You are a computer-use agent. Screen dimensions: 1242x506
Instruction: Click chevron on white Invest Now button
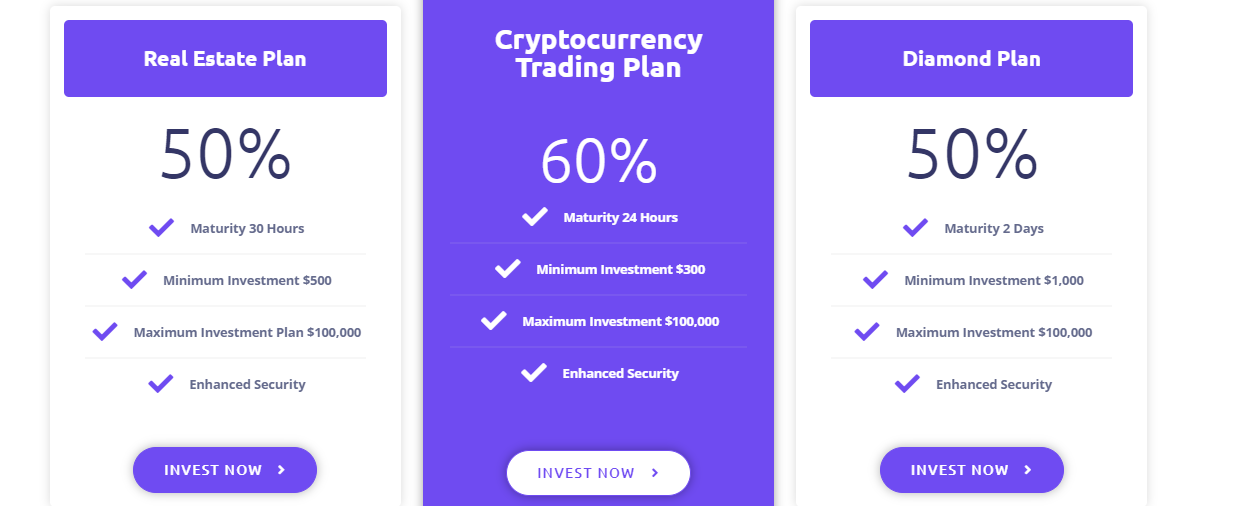click(x=655, y=473)
